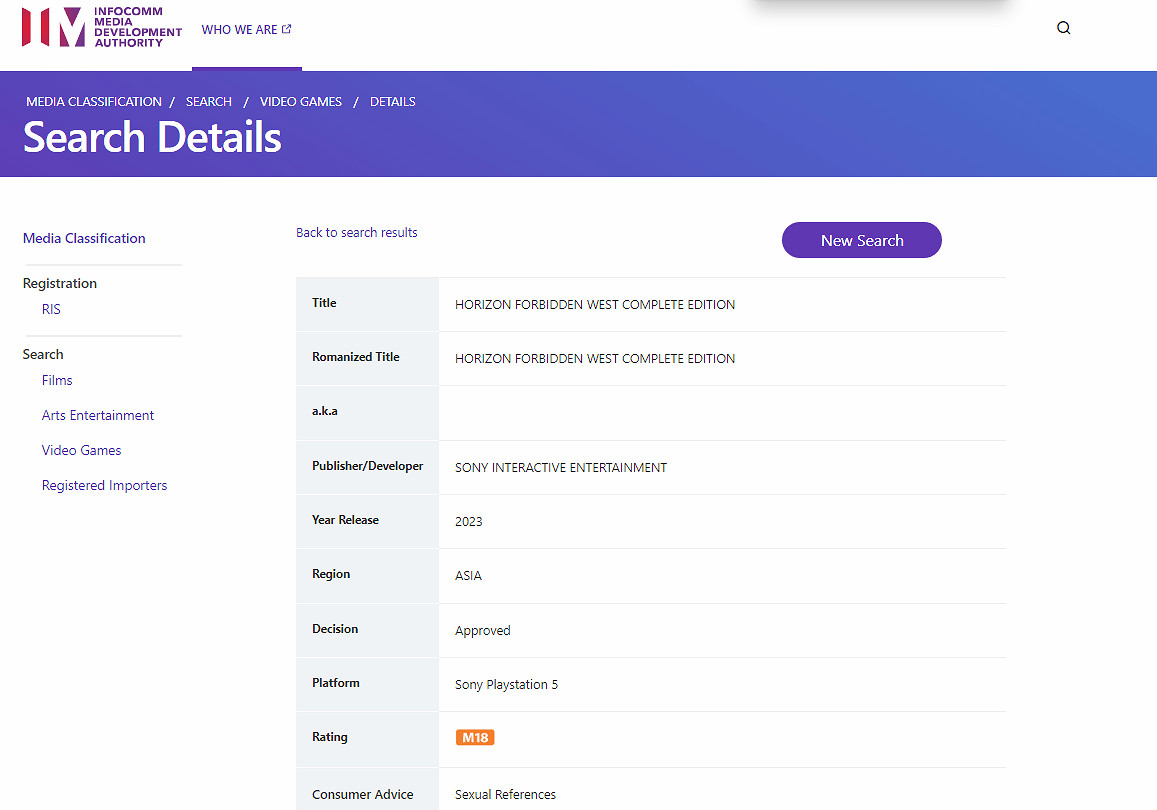The width and height of the screenshot is (1157, 810).
Task: Select Video Games in the sidebar
Action: click(81, 450)
